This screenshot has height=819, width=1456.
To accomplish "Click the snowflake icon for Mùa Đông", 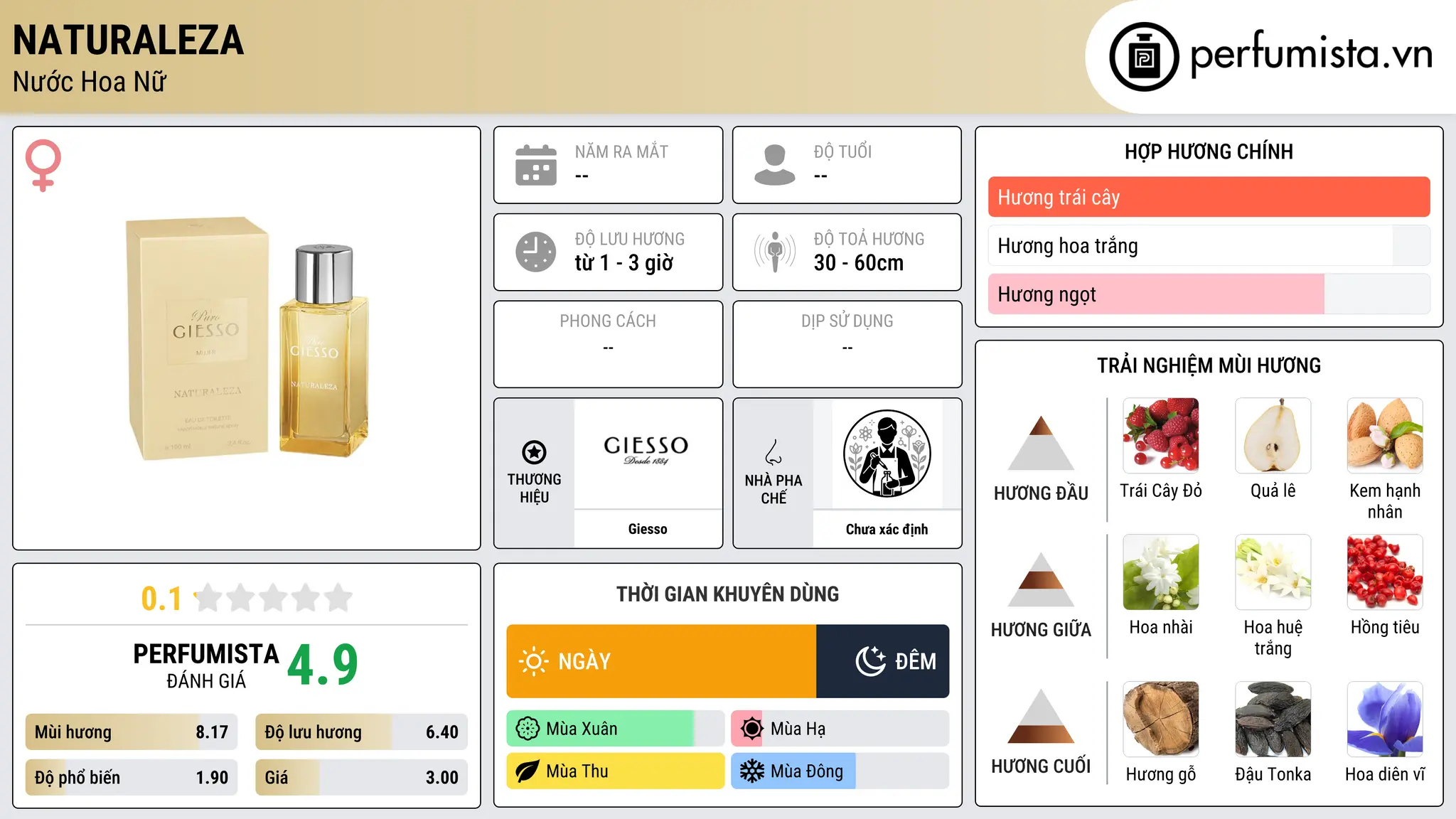I will [751, 771].
